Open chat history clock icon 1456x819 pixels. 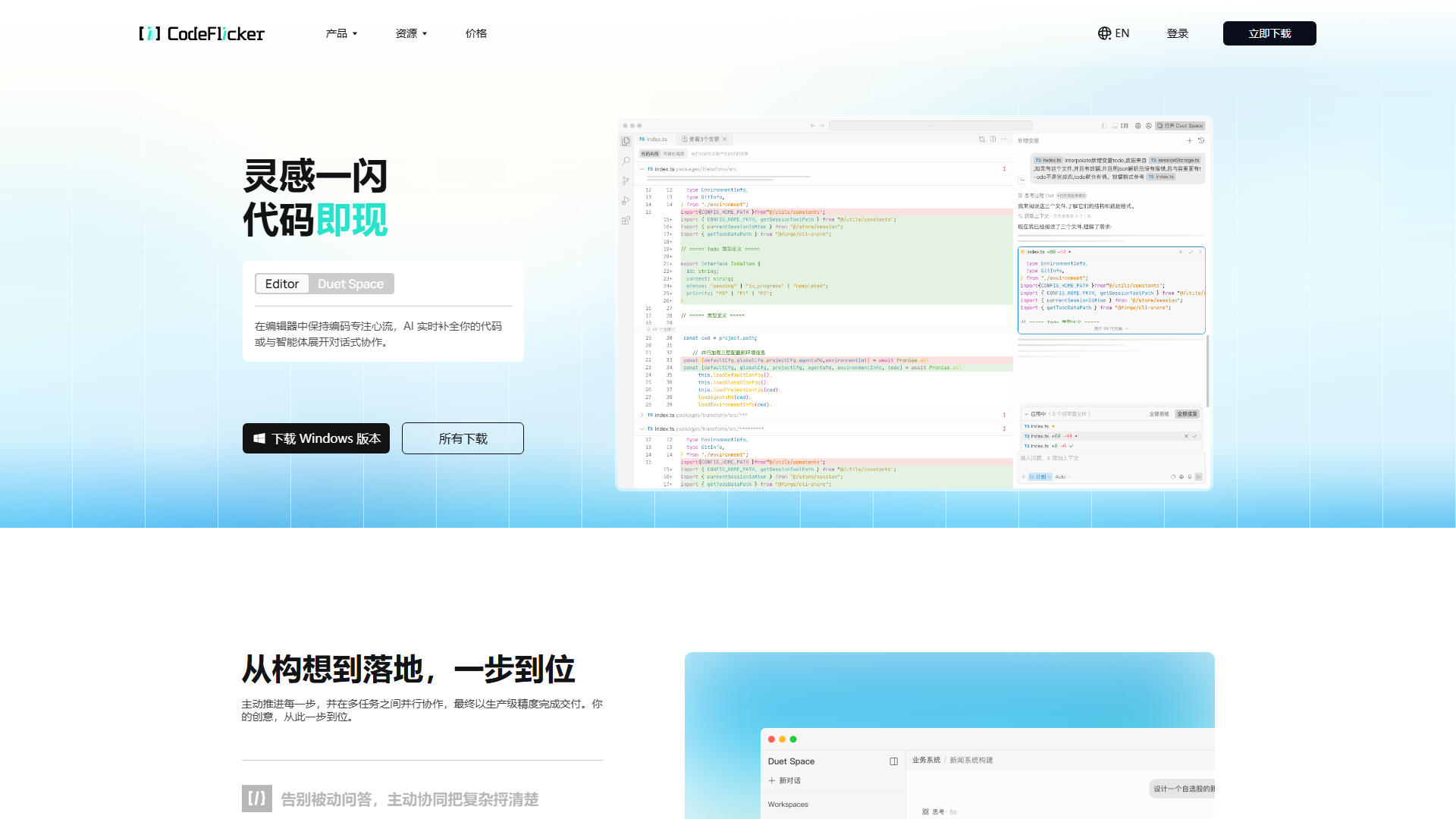pyautogui.click(x=1201, y=140)
